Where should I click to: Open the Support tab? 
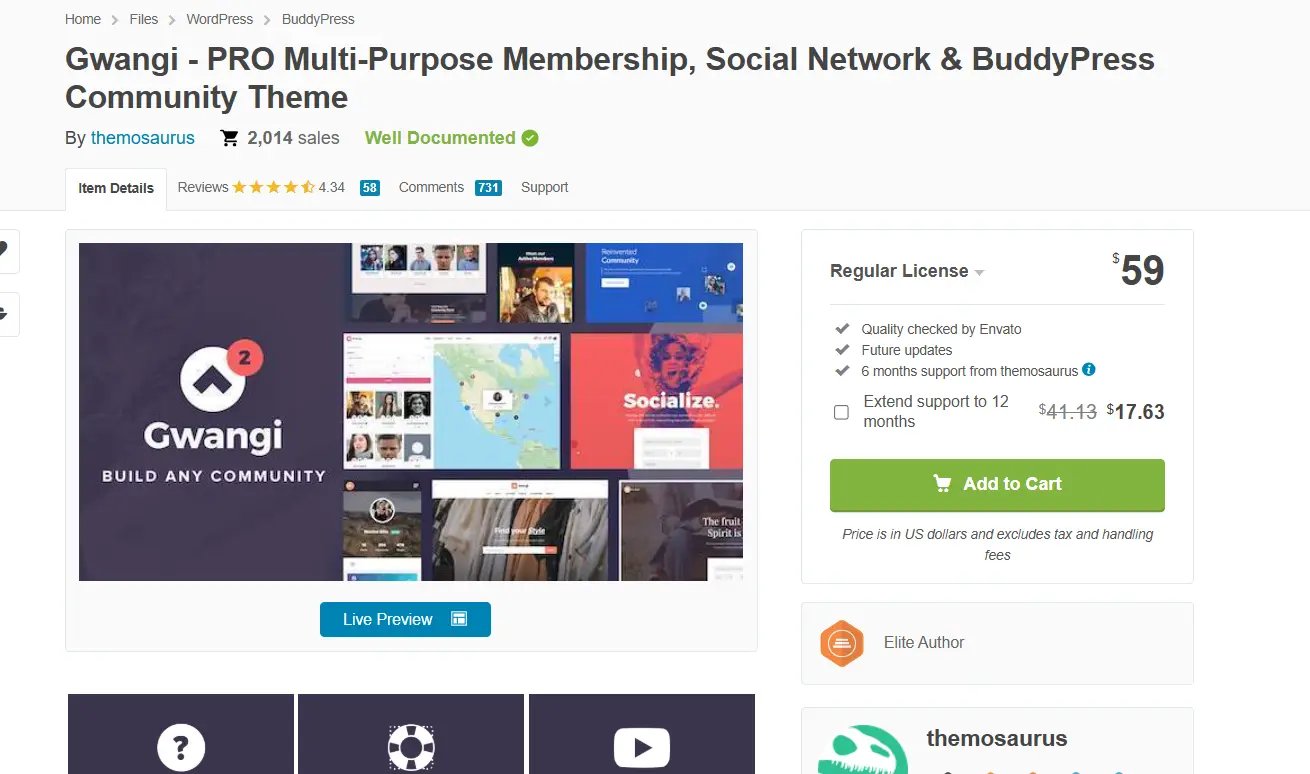coord(544,187)
